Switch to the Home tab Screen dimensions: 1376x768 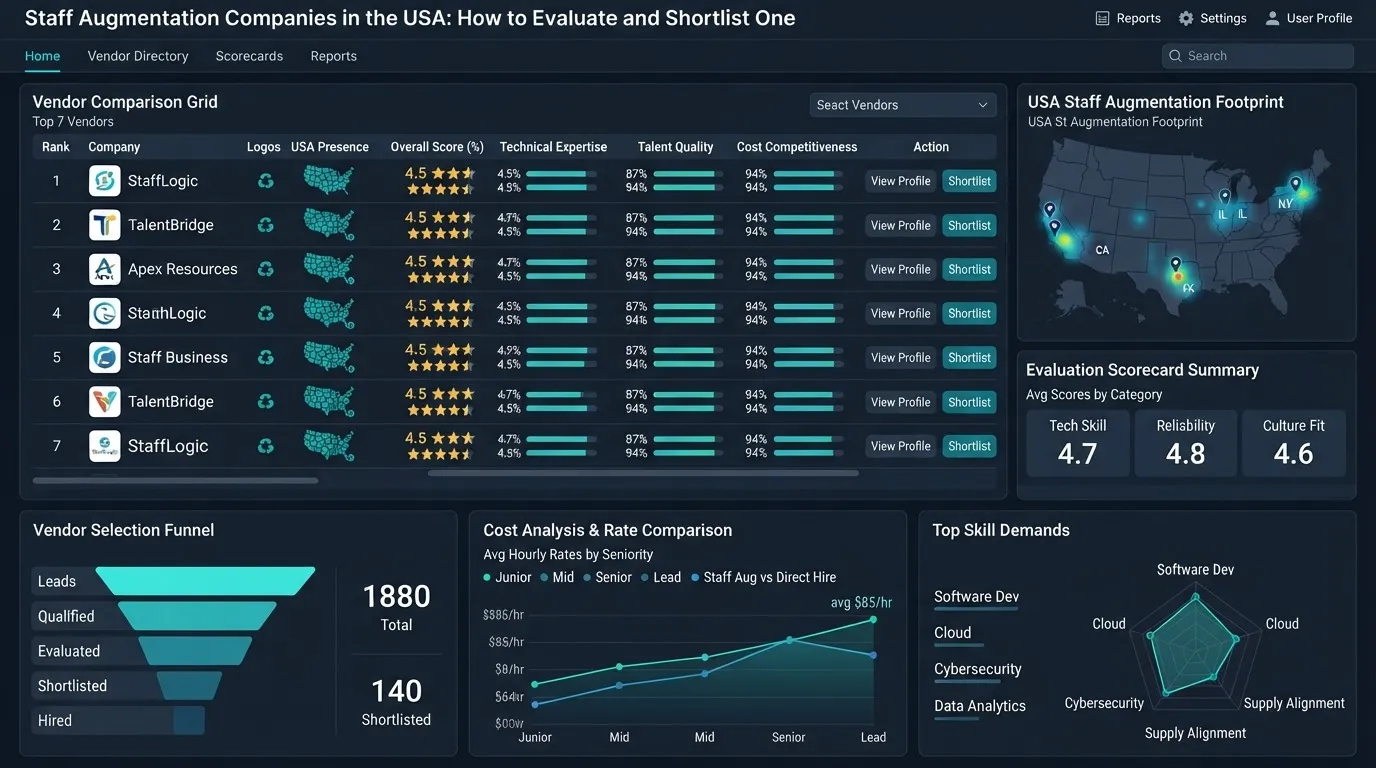point(42,56)
